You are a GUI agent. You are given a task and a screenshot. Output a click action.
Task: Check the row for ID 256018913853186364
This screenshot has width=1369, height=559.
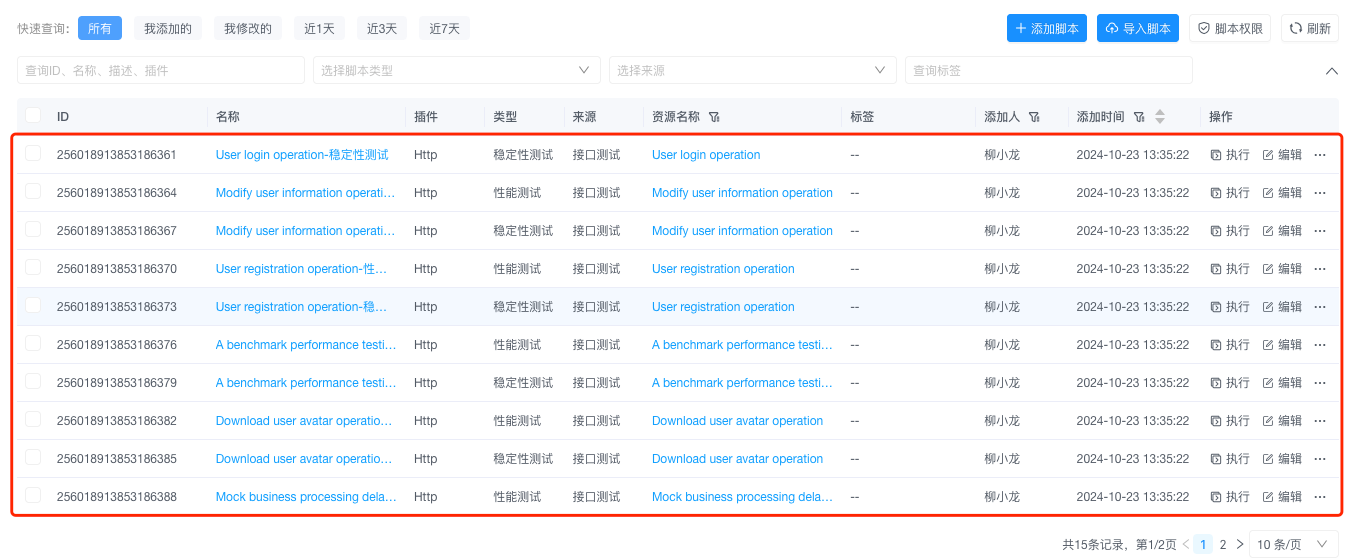coord(33,191)
